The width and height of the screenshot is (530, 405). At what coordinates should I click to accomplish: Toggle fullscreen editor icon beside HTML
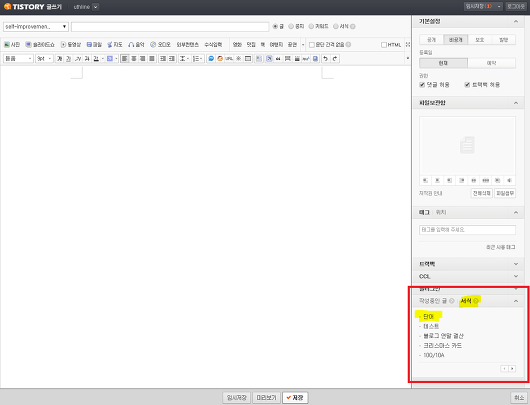408,45
